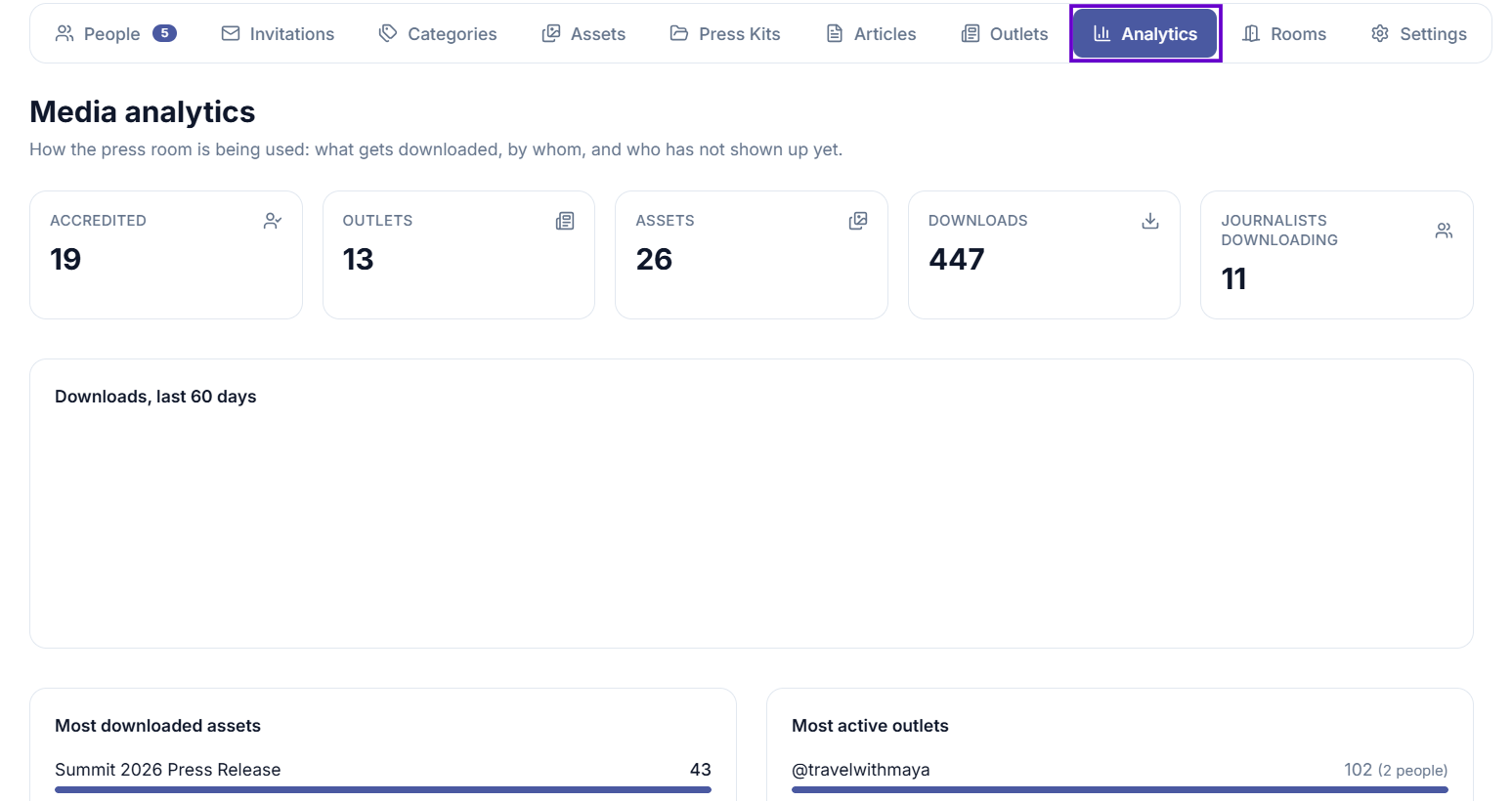Click the download icon in Downloads card
Screen dimensions: 1512x801
[x=1150, y=221]
